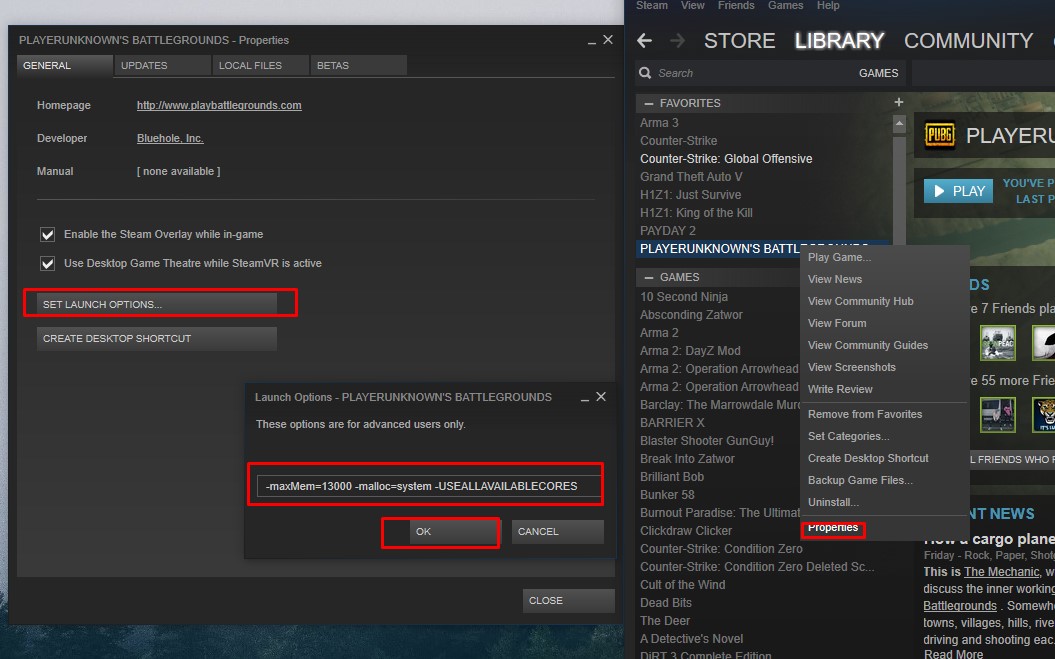Click the launch options text field
This screenshot has width=1055, height=659.
pos(429,486)
